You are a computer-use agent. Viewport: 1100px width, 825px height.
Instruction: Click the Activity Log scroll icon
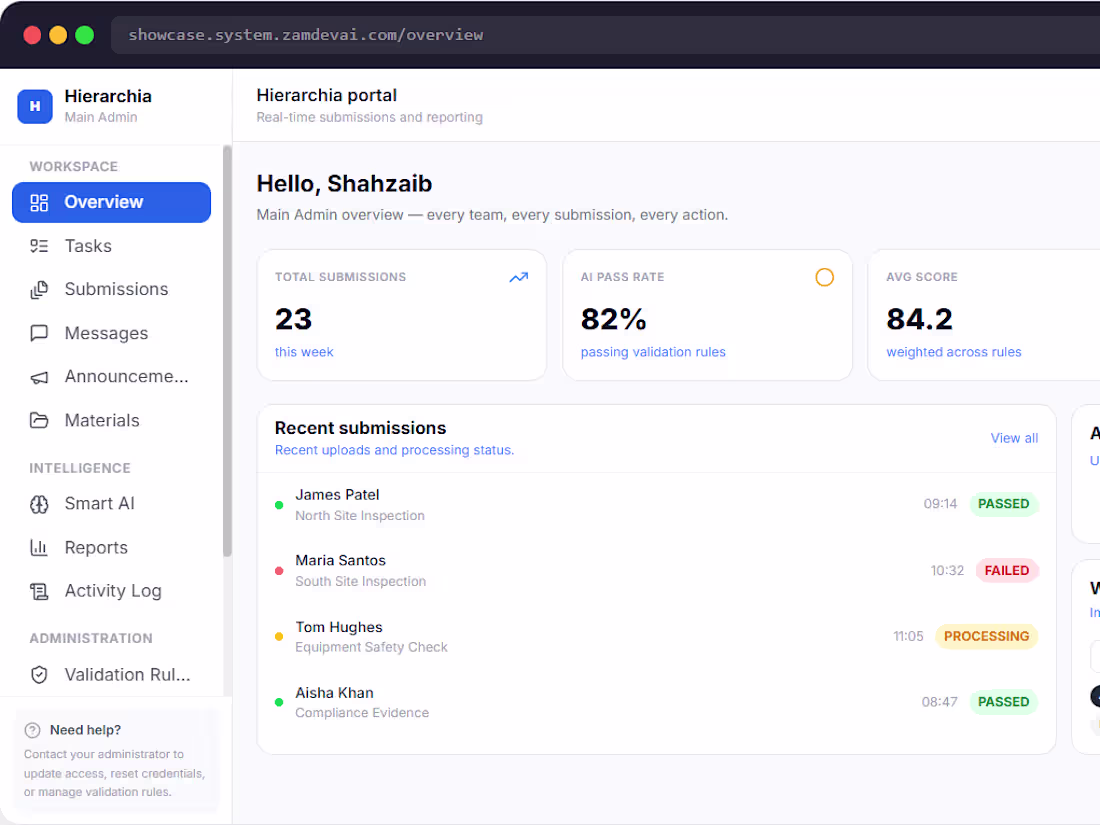(39, 591)
